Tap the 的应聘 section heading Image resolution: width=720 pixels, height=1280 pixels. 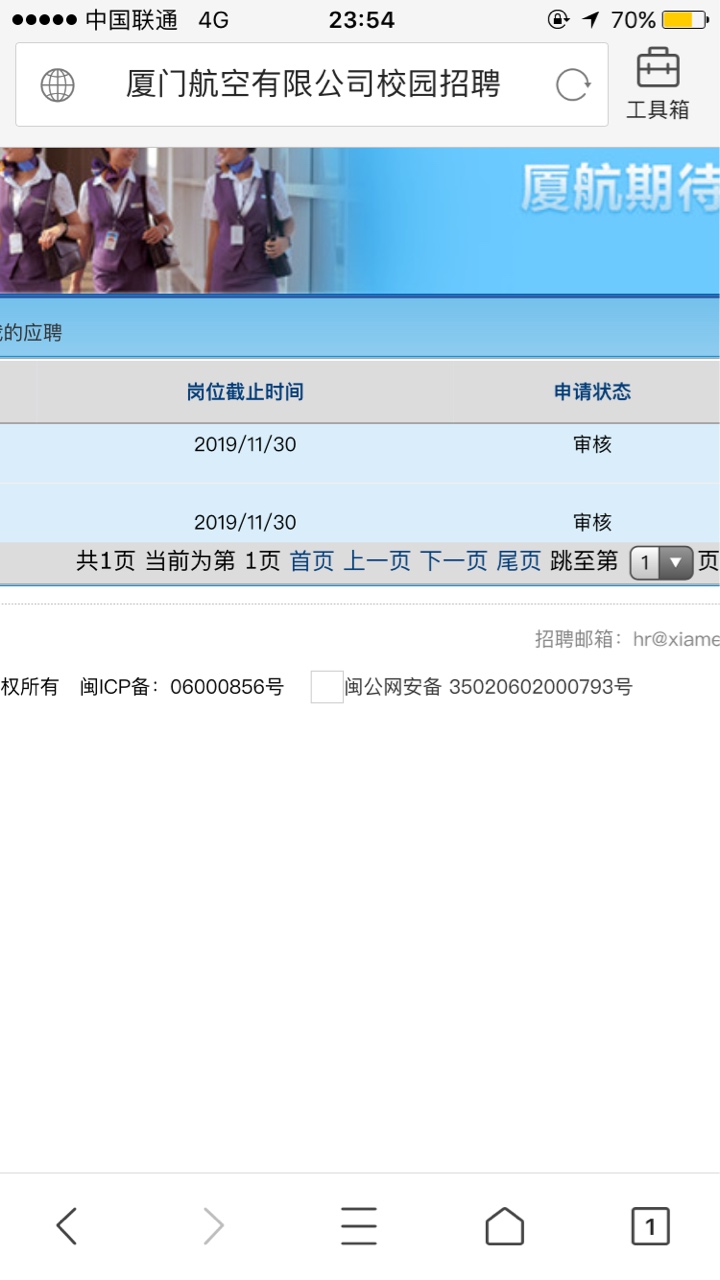click(x=31, y=333)
